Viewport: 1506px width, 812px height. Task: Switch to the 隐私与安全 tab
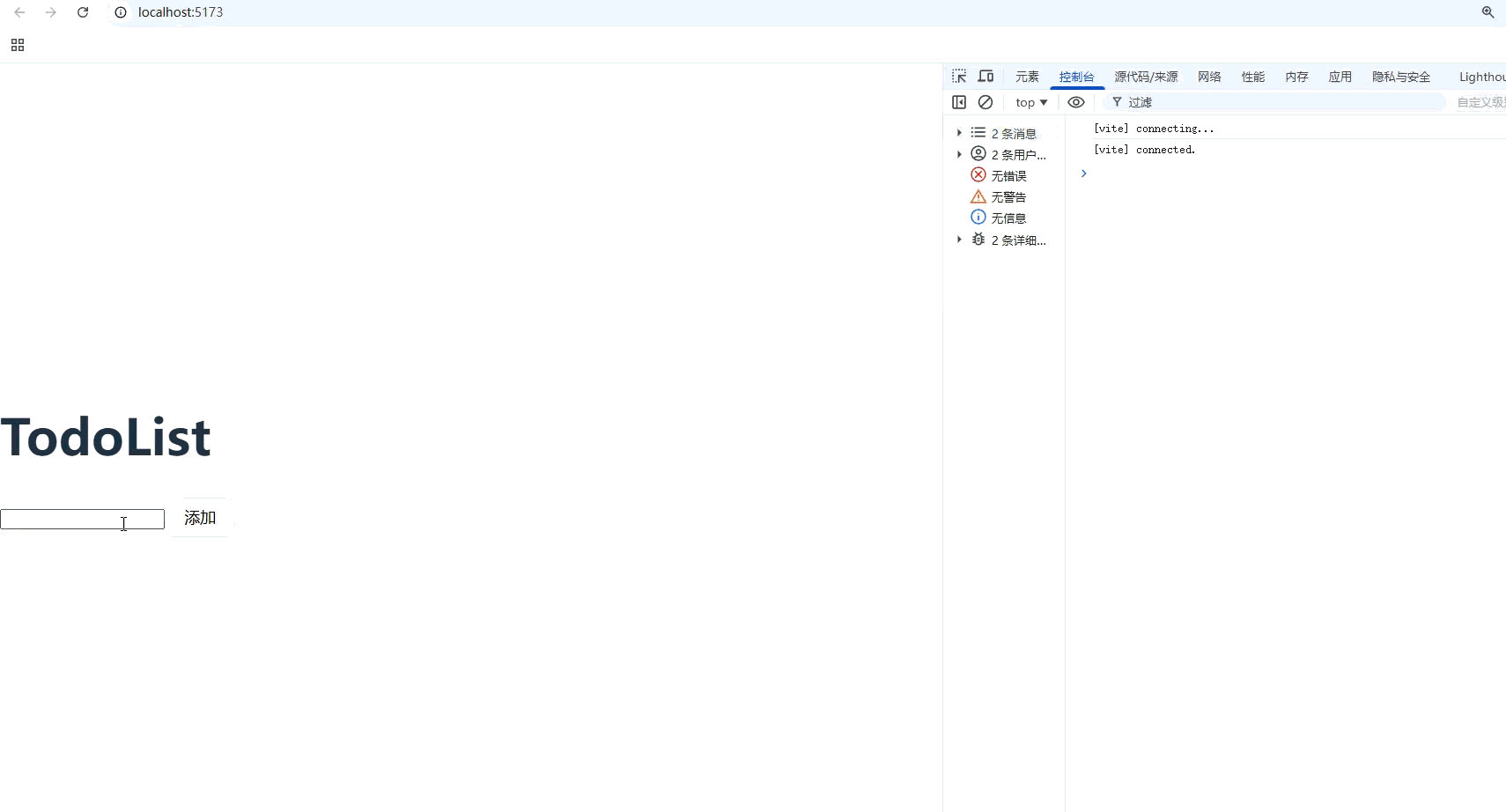[1401, 77]
